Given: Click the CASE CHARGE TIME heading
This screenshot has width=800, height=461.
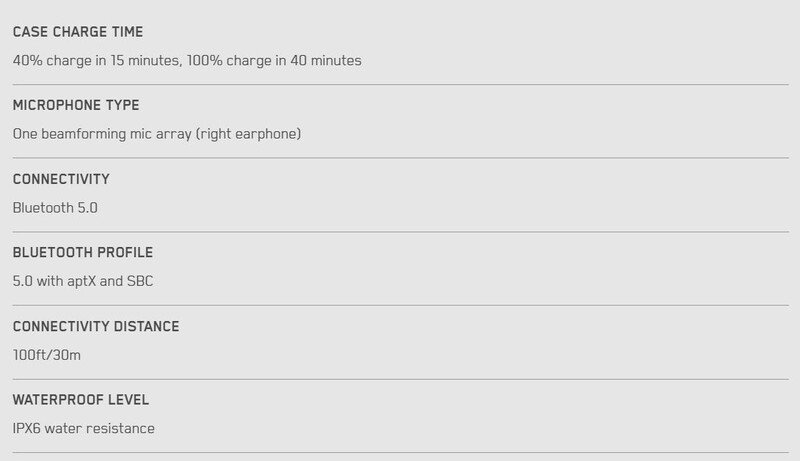Looking at the screenshot, I should tap(78, 32).
